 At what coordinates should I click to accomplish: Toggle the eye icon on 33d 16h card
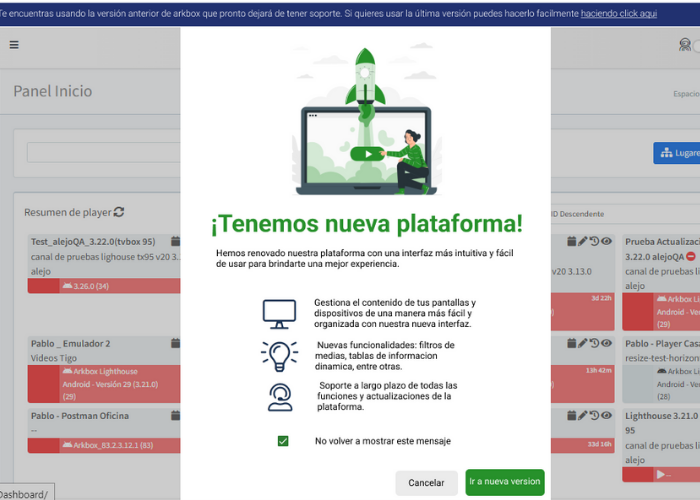[606, 416]
